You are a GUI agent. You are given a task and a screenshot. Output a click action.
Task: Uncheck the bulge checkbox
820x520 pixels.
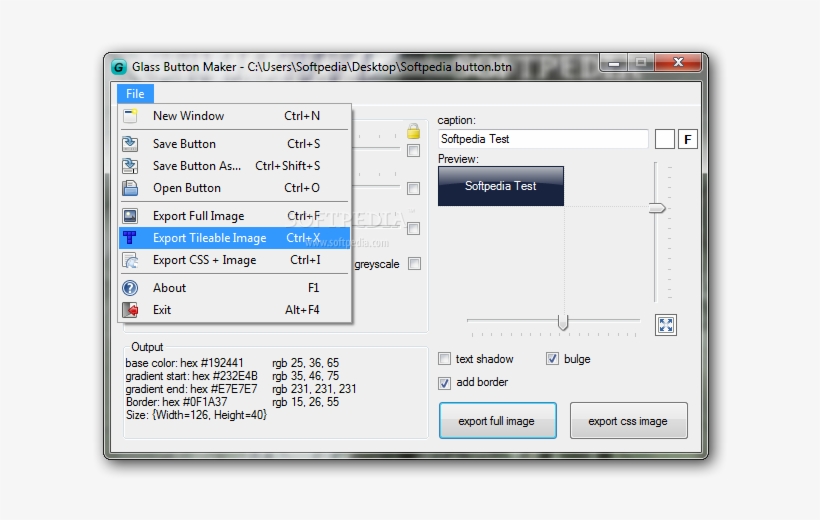(x=552, y=359)
